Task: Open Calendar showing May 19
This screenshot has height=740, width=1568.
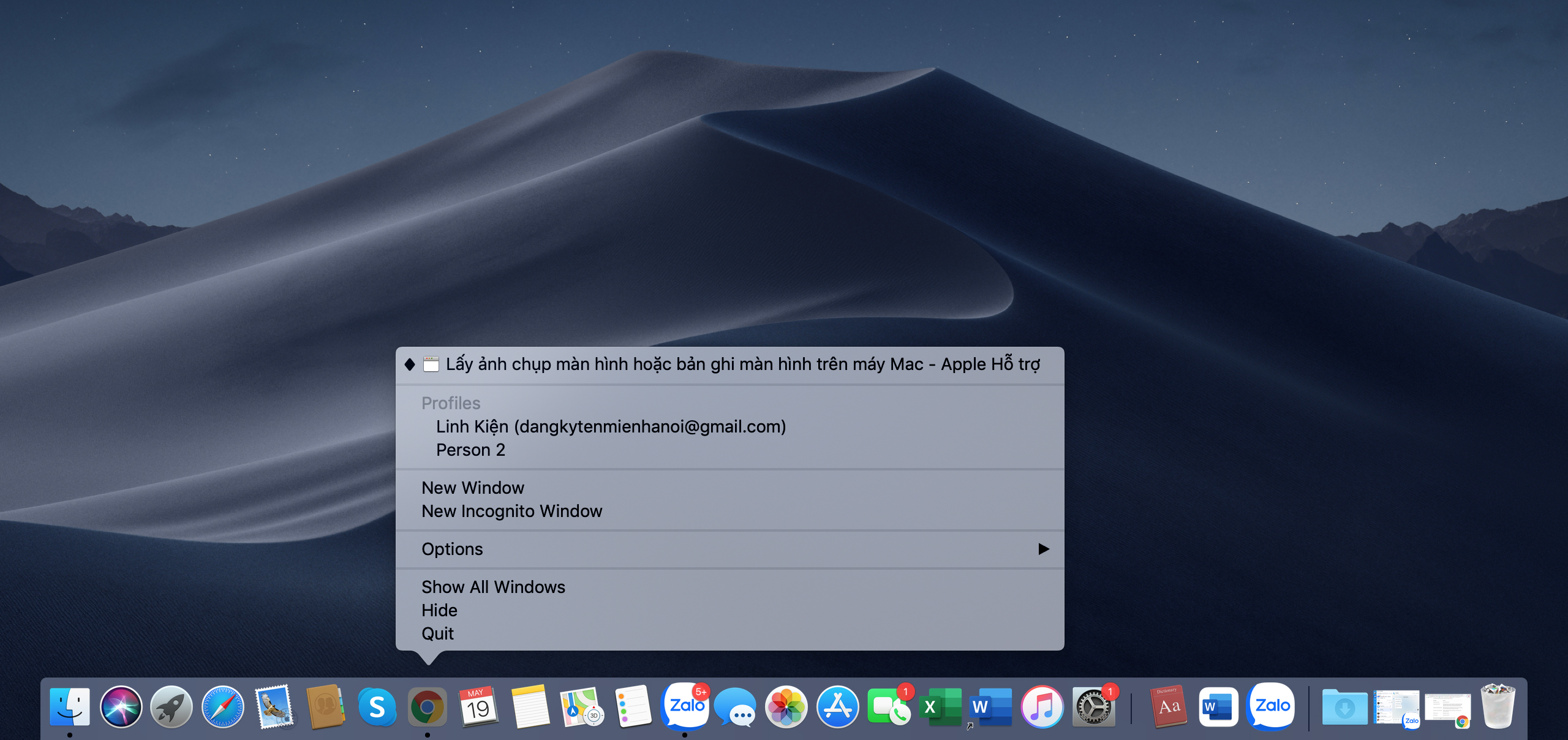Action: (478, 706)
